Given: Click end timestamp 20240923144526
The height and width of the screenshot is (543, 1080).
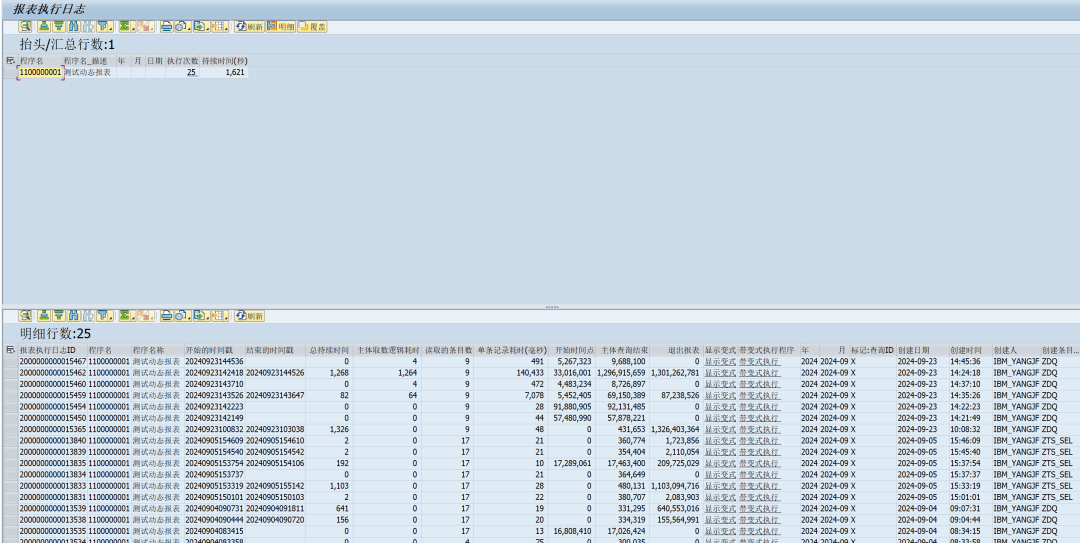Looking at the screenshot, I should [x=275, y=372].
